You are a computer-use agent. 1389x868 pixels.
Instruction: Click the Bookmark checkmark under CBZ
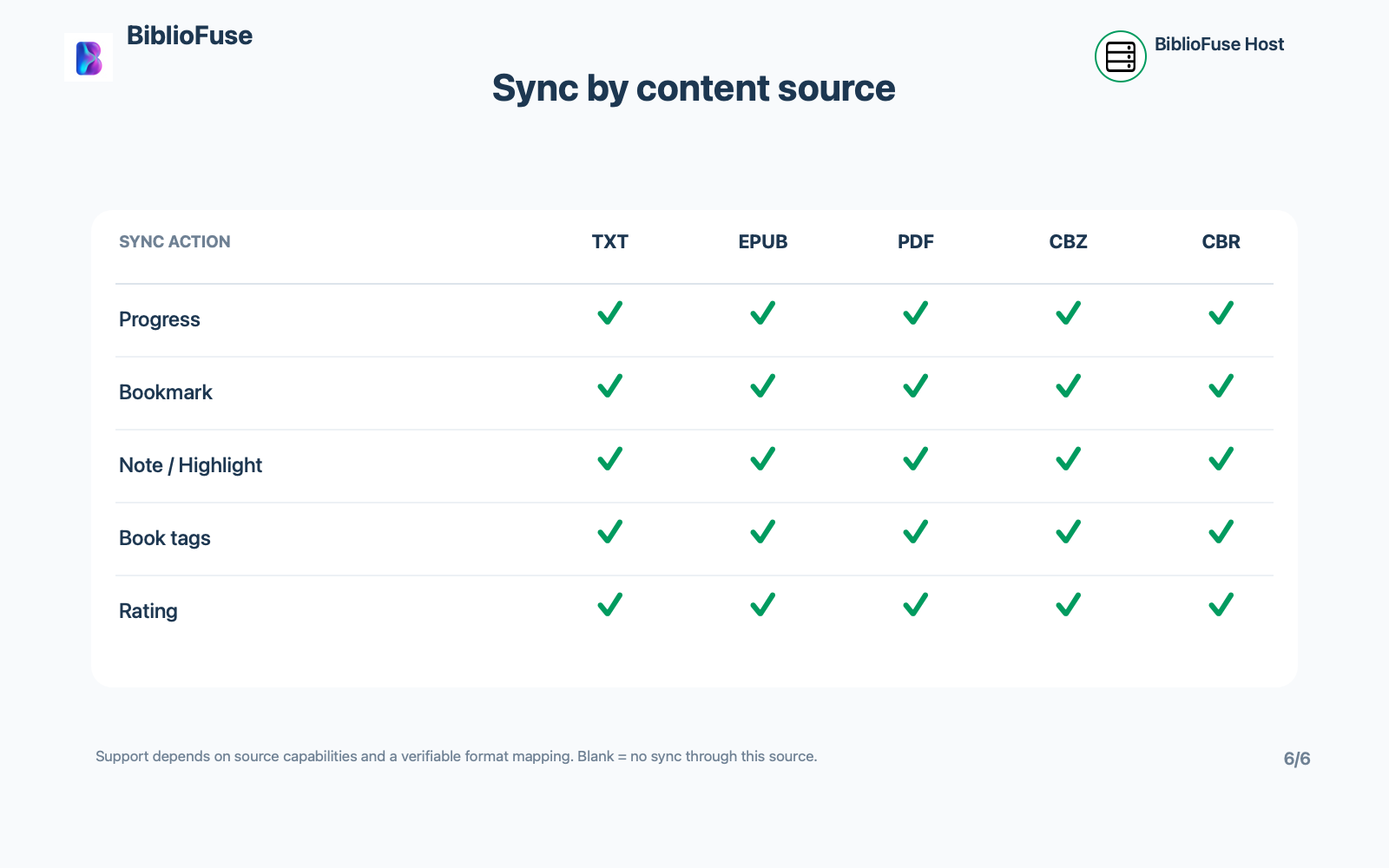(1069, 385)
